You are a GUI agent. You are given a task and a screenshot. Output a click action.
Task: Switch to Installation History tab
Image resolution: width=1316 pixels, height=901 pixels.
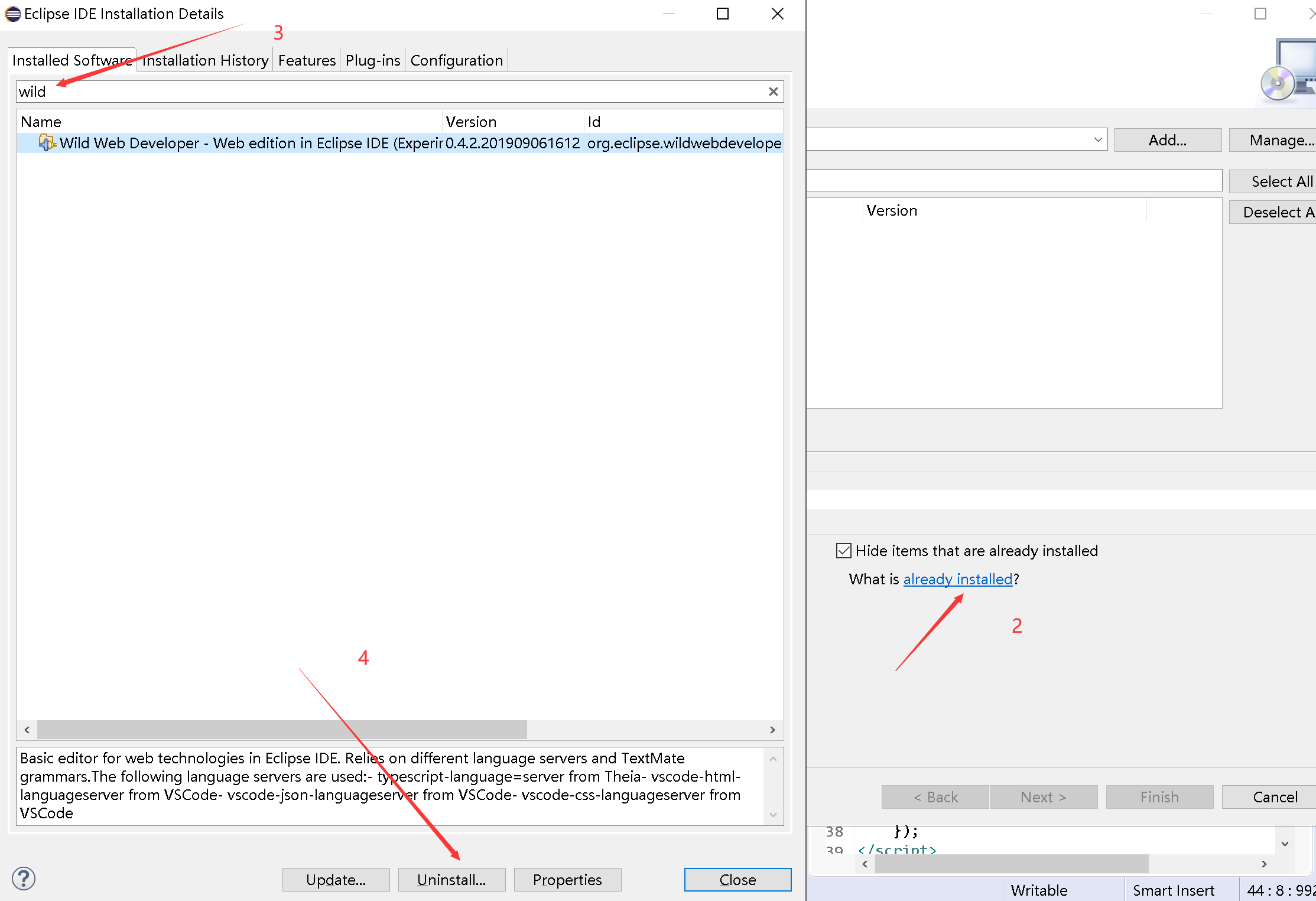[x=206, y=60]
